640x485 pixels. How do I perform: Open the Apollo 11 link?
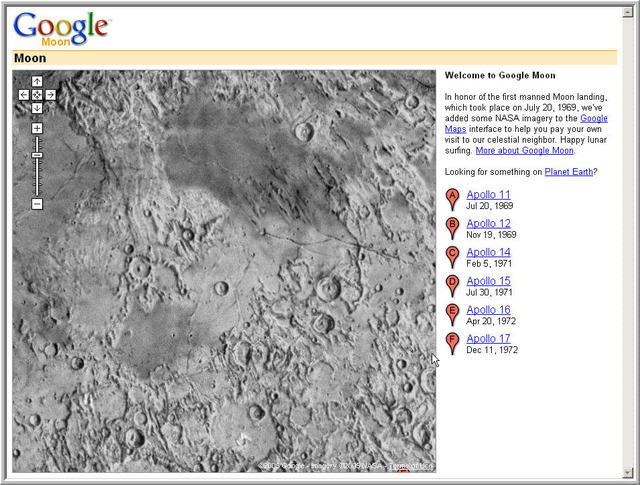(488, 195)
